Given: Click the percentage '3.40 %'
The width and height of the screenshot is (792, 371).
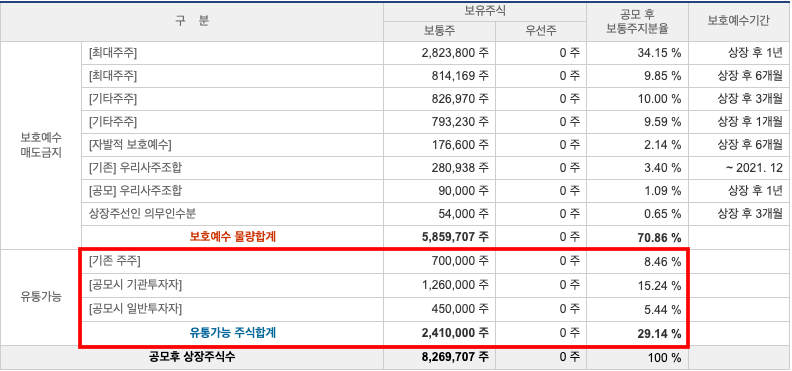Looking at the screenshot, I should [x=662, y=168].
